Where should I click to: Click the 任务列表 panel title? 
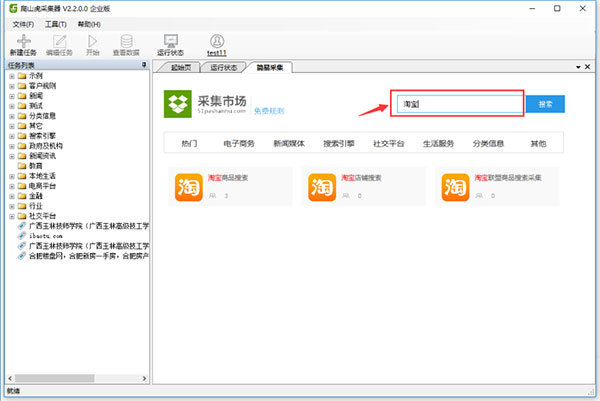(x=21, y=65)
